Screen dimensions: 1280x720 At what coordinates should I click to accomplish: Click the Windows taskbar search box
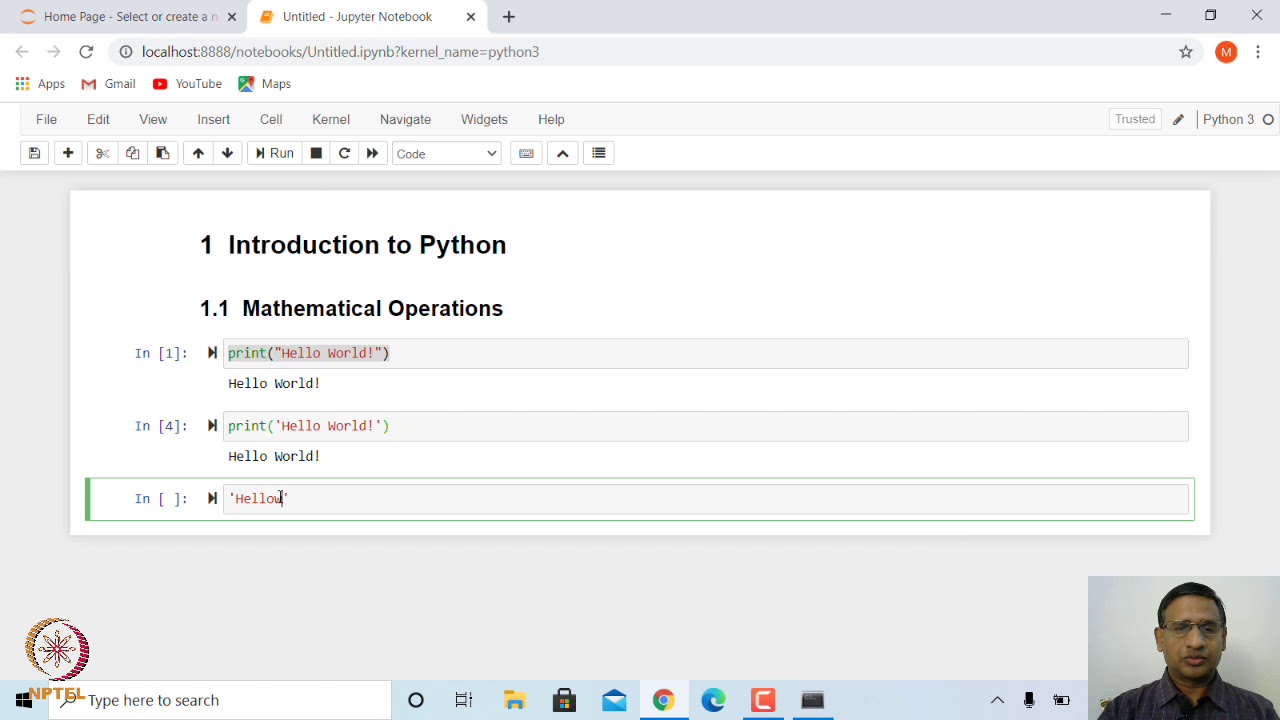220,700
